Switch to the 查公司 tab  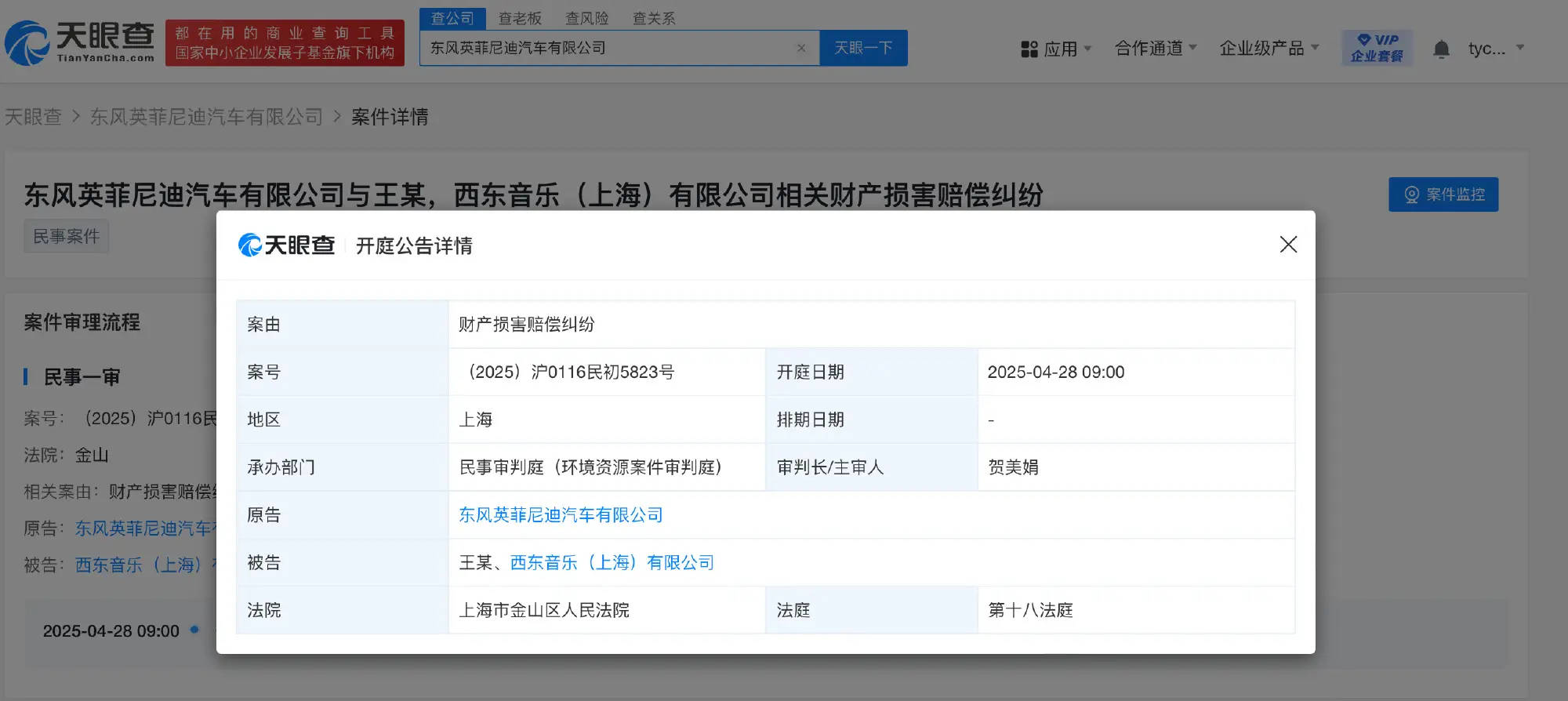[452, 18]
